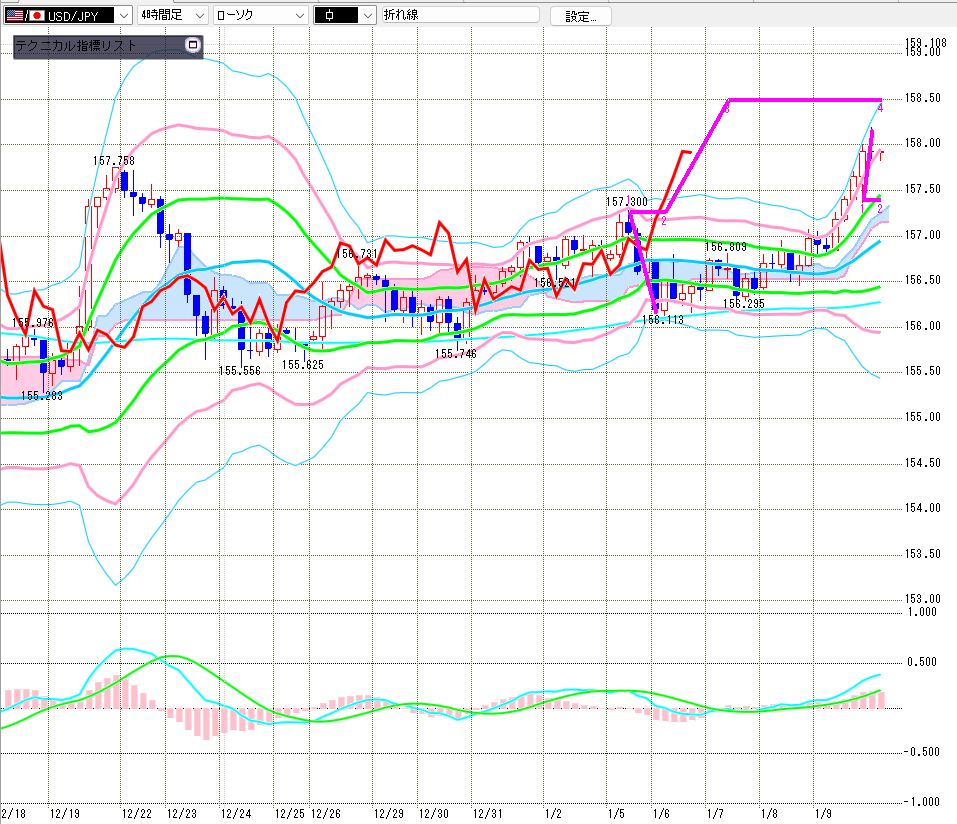The height and width of the screenshot is (824, 957).
Task: Click the 157.768 high price label
Action: [113, 160]
